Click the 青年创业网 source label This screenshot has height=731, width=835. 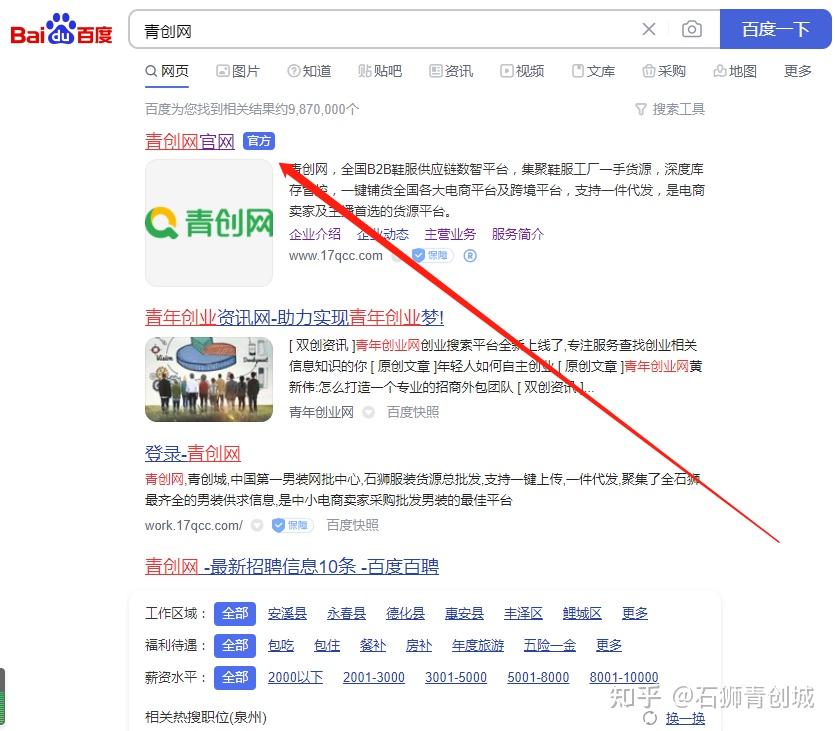[322, 413]
